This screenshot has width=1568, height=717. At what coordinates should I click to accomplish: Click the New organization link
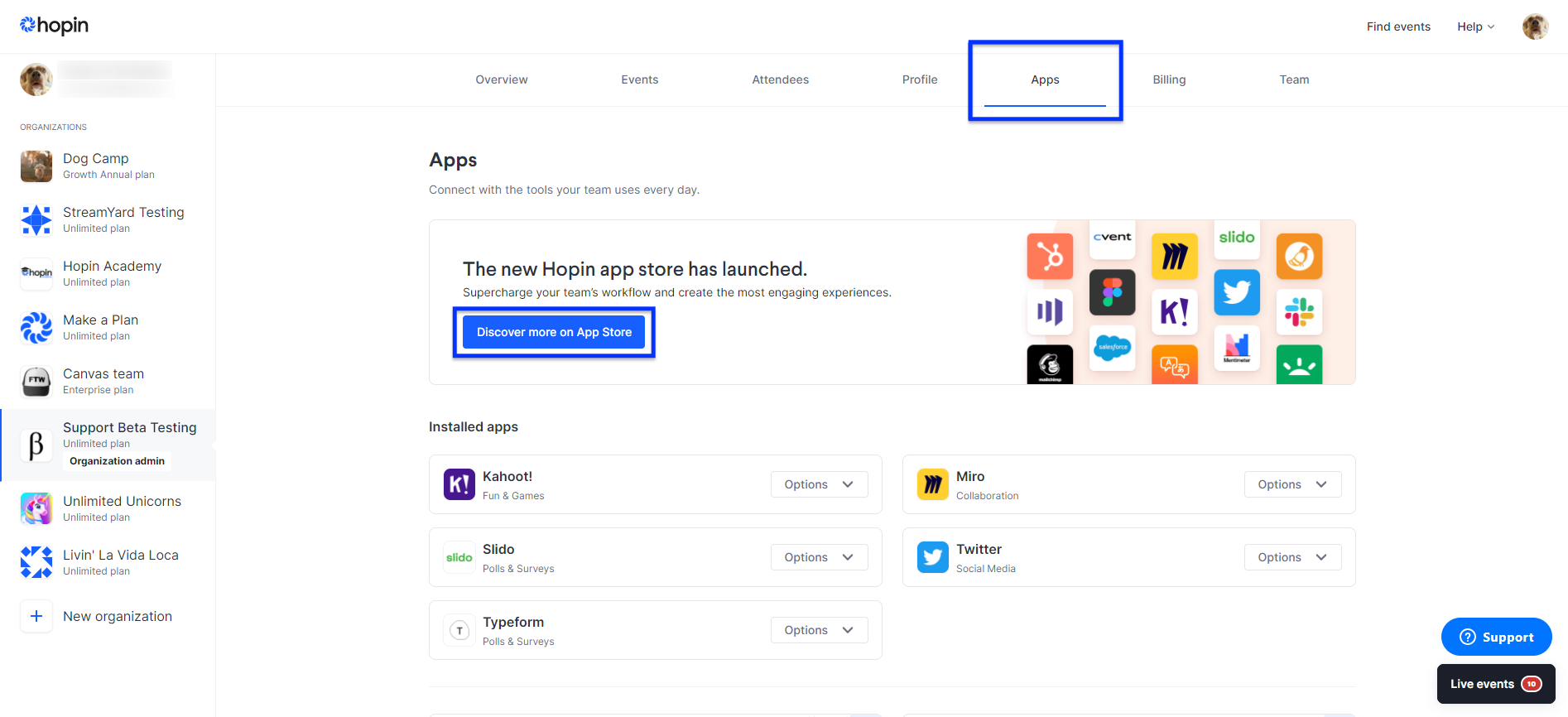coord(118,616)
